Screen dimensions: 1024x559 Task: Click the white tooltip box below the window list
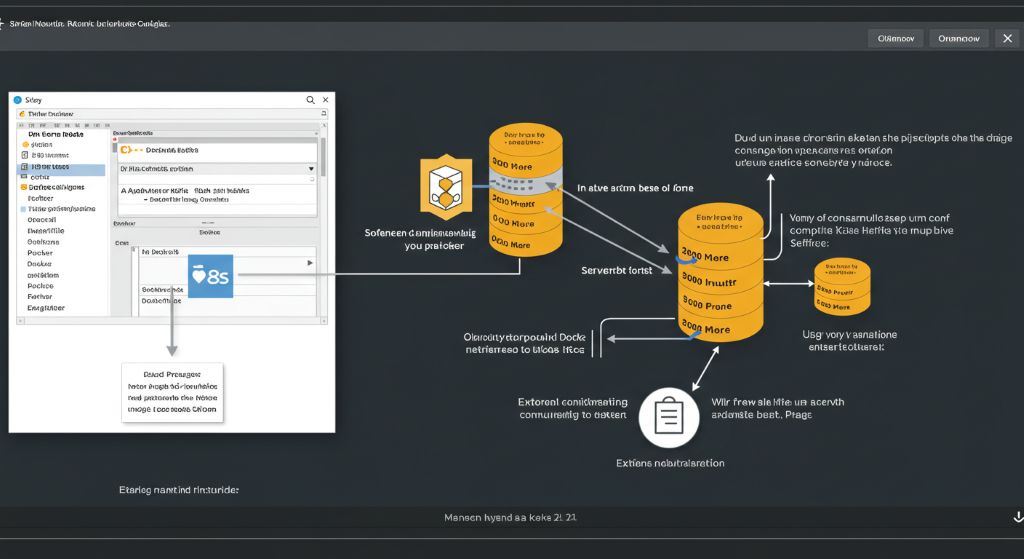coord(172,392)
